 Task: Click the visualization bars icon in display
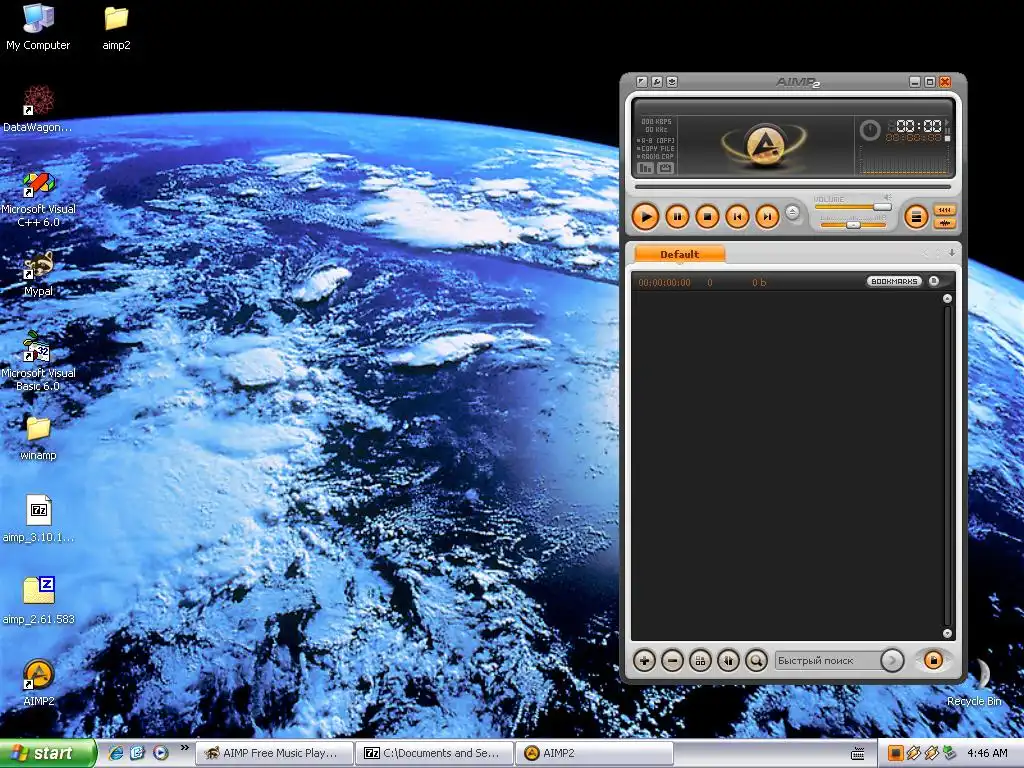(x=645, y=168)
